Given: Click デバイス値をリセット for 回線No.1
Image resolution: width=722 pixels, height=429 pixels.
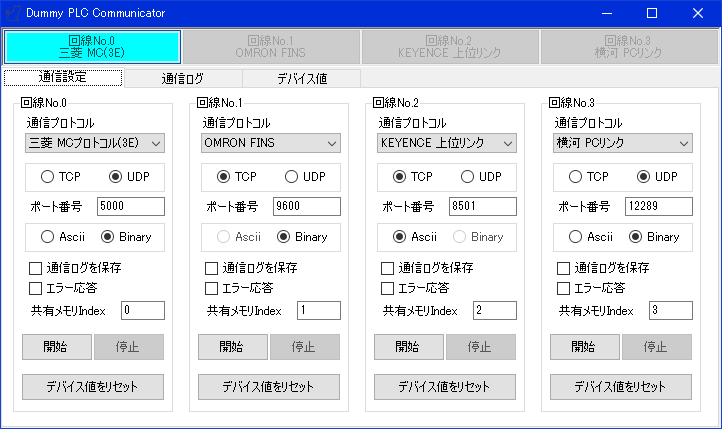Looking at the screenshot, I should tap(268, 387).
